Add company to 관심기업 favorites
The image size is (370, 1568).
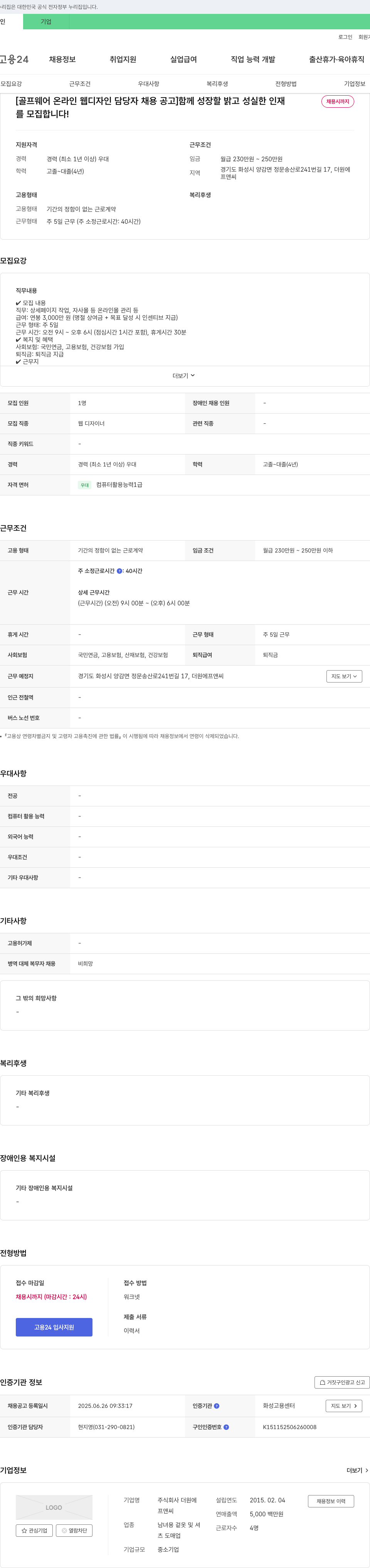[34, 1530]
